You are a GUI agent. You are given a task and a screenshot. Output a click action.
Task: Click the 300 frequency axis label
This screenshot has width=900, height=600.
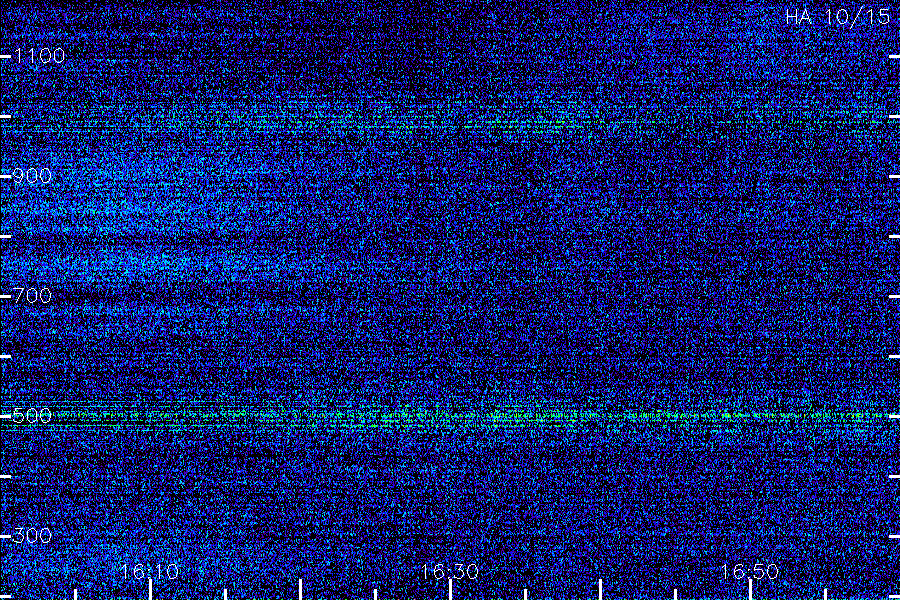pos(32,536)
